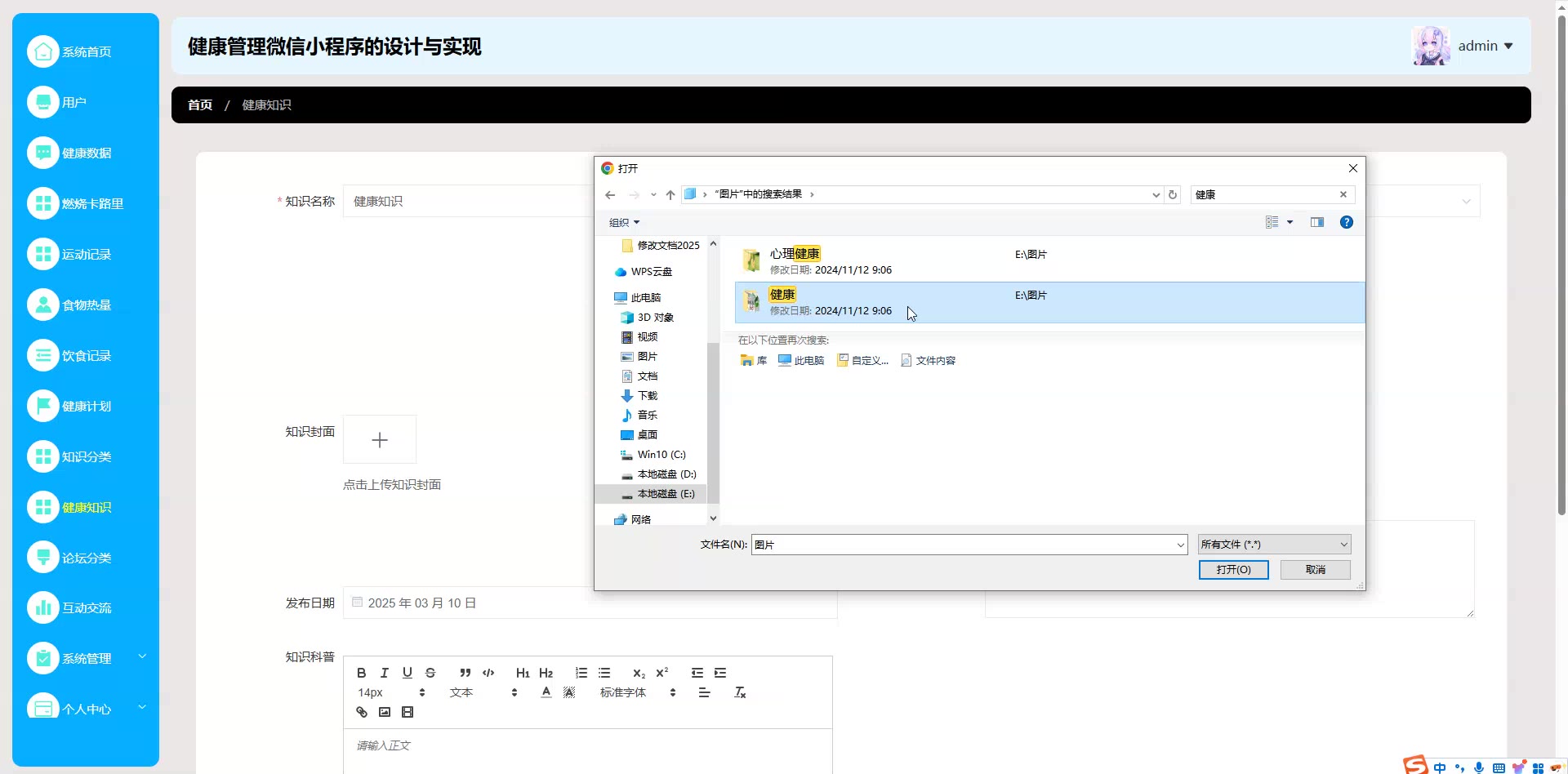The height and width of the screenshot is (774, 1568).
Task: Open the 健康数据 sidebar menu
Action: coord(86,153)
